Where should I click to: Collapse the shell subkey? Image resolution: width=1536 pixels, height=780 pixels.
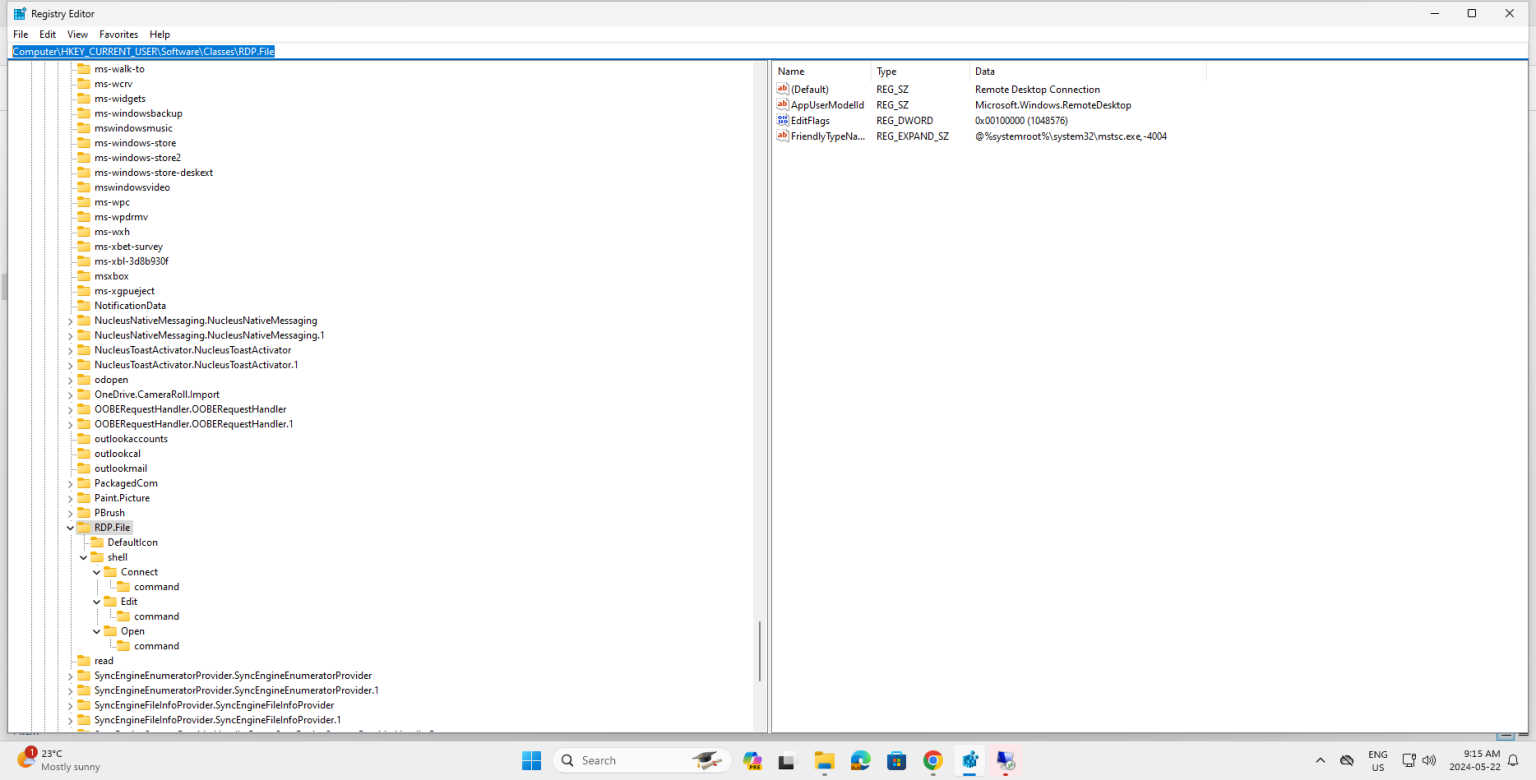coord(84,557)
